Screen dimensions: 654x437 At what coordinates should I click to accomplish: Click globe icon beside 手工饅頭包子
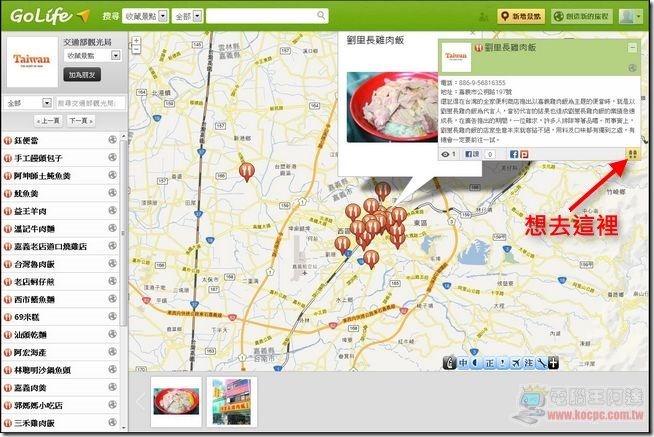pos(112,157)
